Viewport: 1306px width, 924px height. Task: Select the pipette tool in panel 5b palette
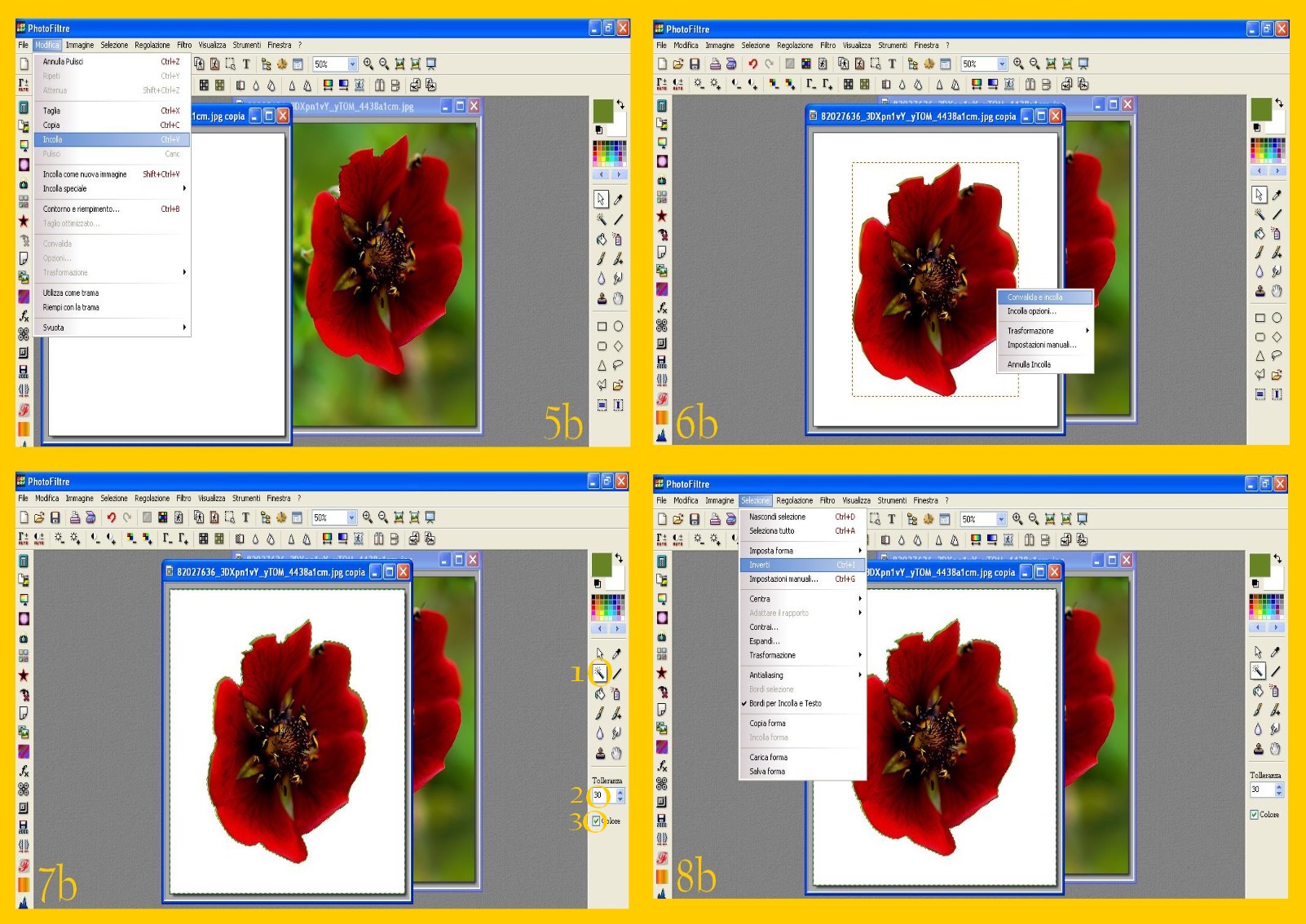(619, 199)
